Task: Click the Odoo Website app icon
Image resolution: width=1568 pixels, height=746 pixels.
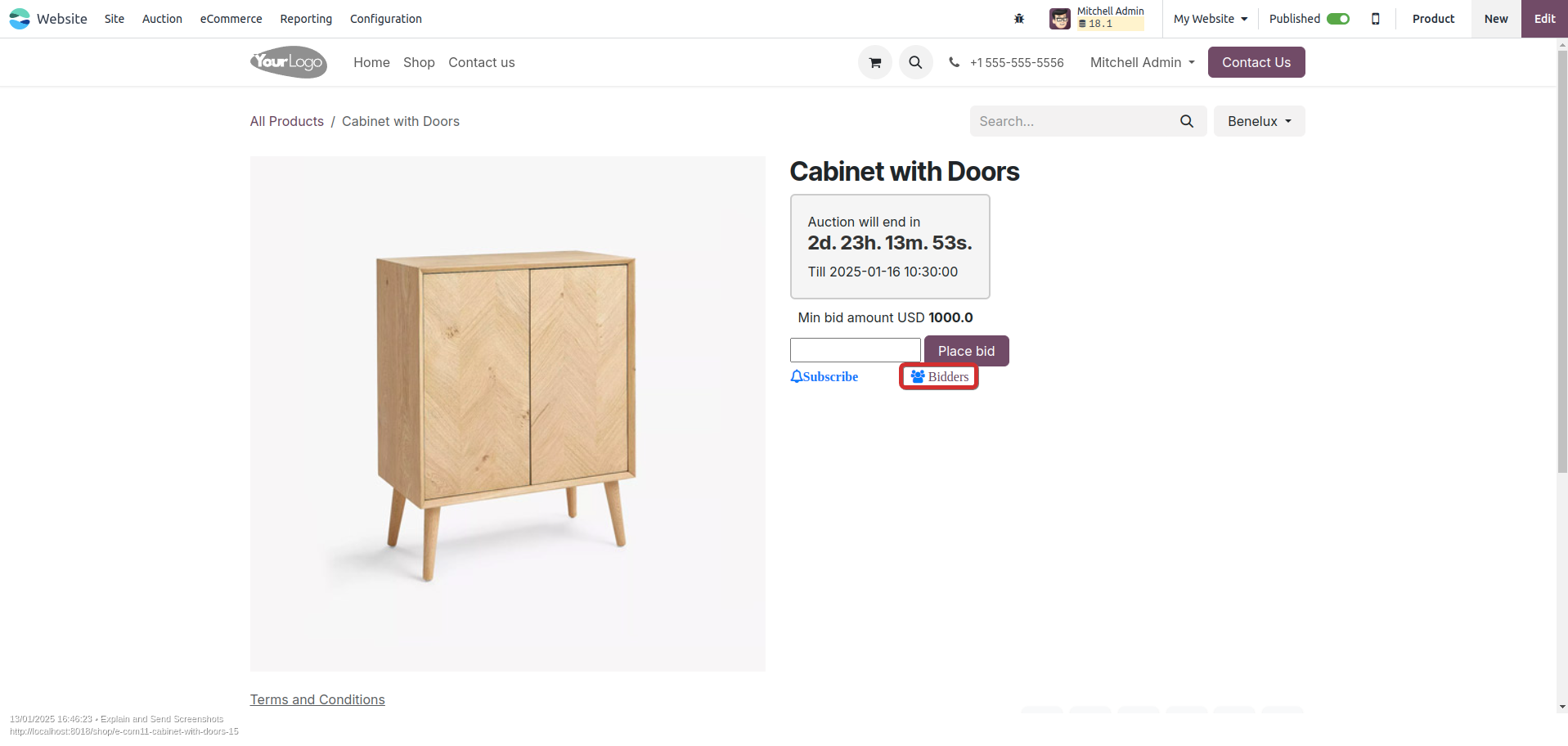Action: pos(20,19)
